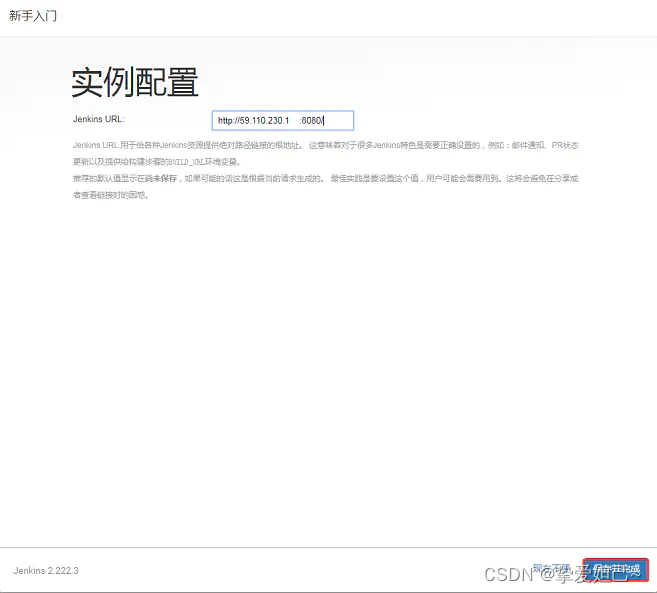Image resolution: width=657 pixels, height=593 pixels.
Task: Click the 现在不要 link
Action: tap(551, 569)
